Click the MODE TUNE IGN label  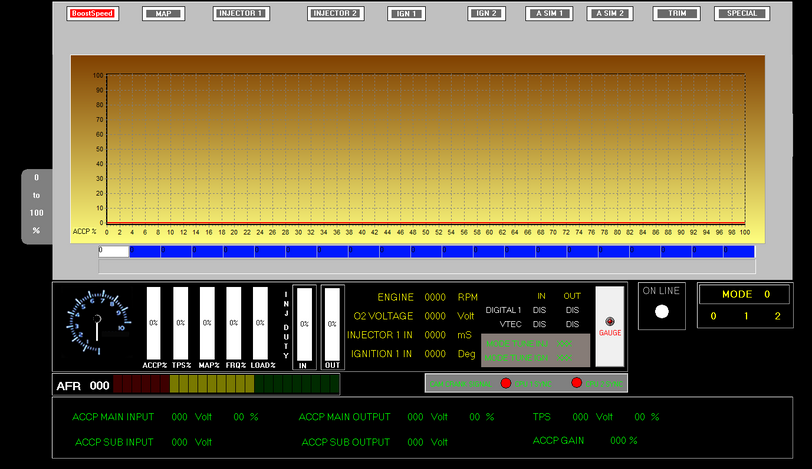[x=516, y=357]
